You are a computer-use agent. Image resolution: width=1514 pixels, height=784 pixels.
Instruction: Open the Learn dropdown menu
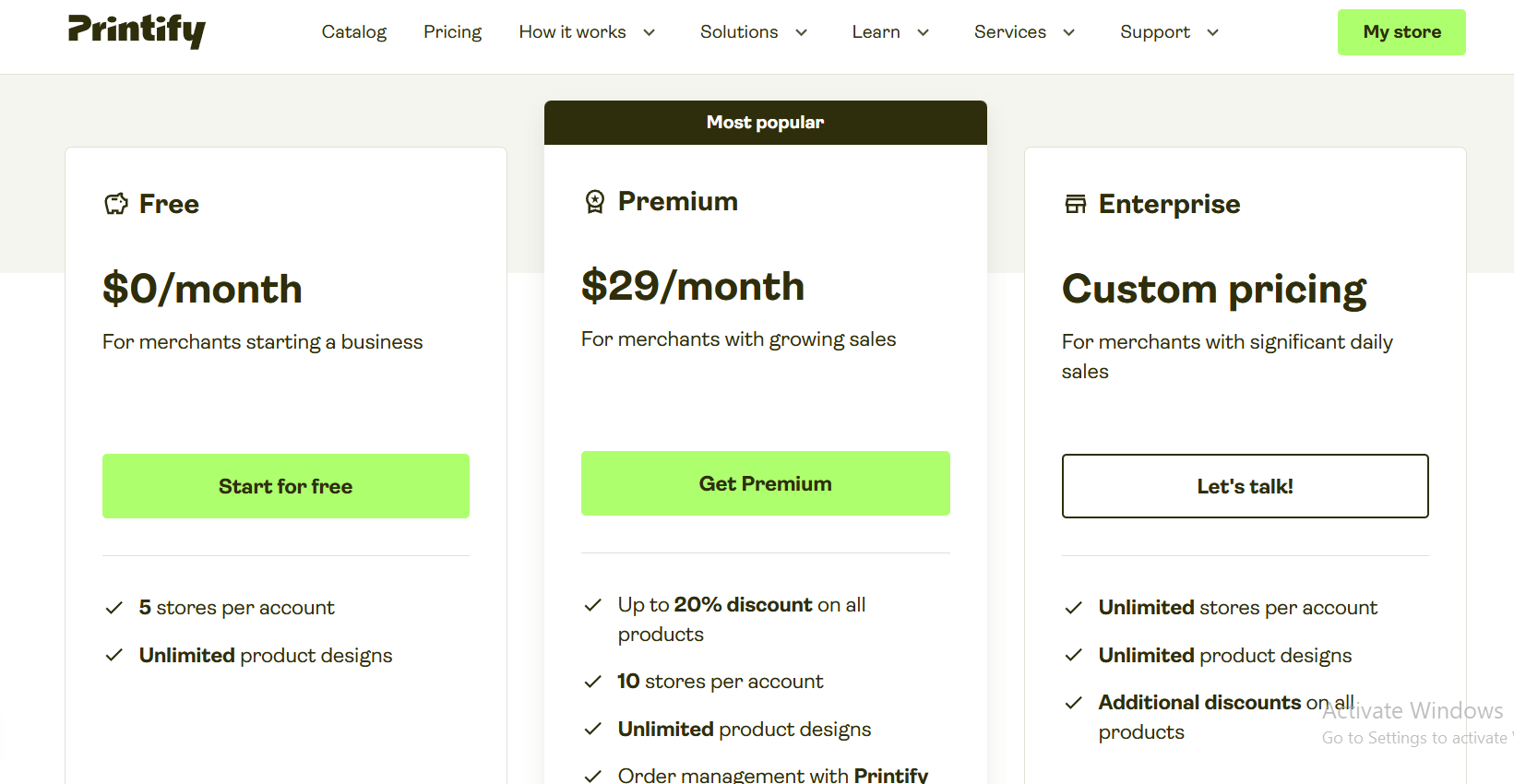[x=890, y=32]
